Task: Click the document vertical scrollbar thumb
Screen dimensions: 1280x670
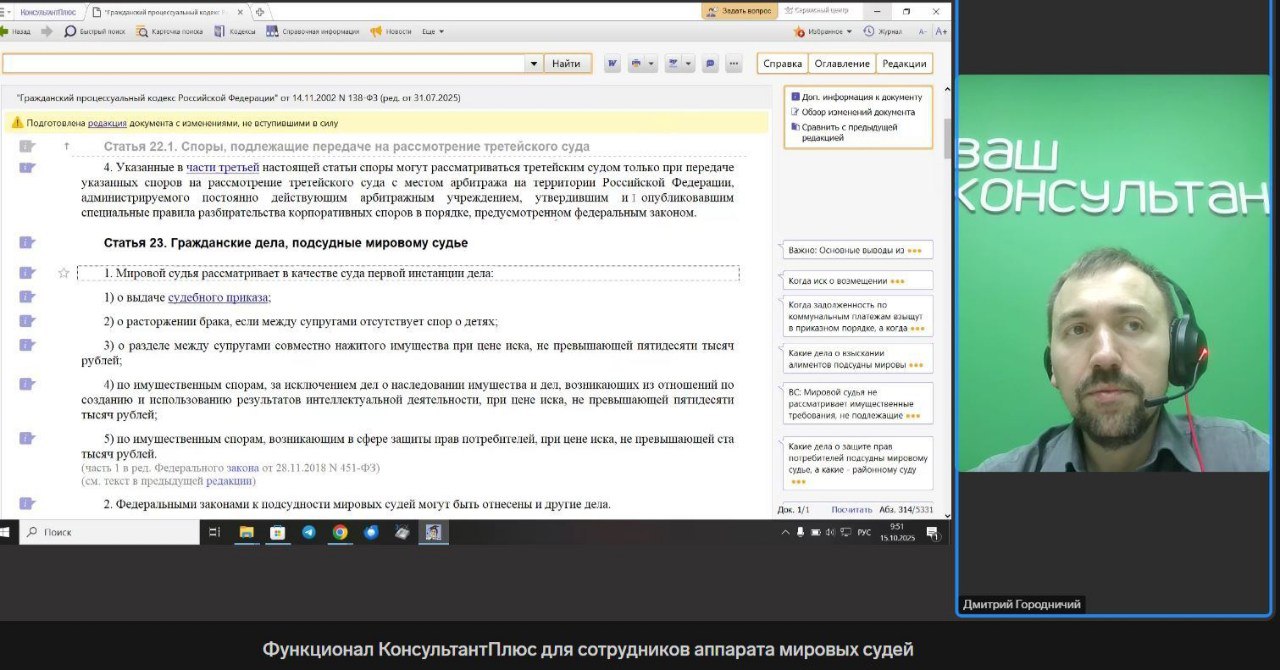Action: (947, 137)
